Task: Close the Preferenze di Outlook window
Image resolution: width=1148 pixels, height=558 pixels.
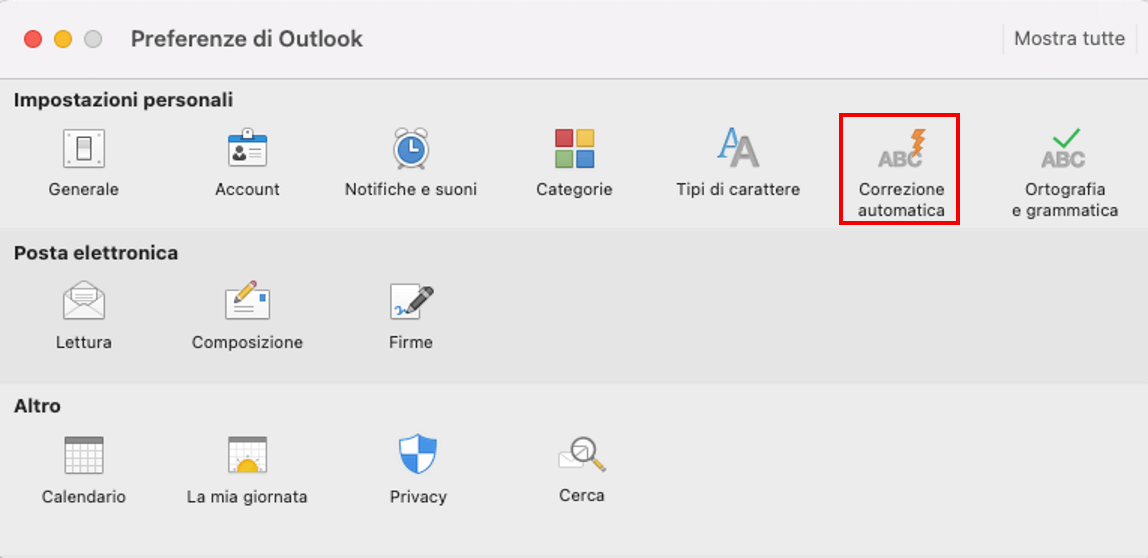Action: [x=33, y=39]
